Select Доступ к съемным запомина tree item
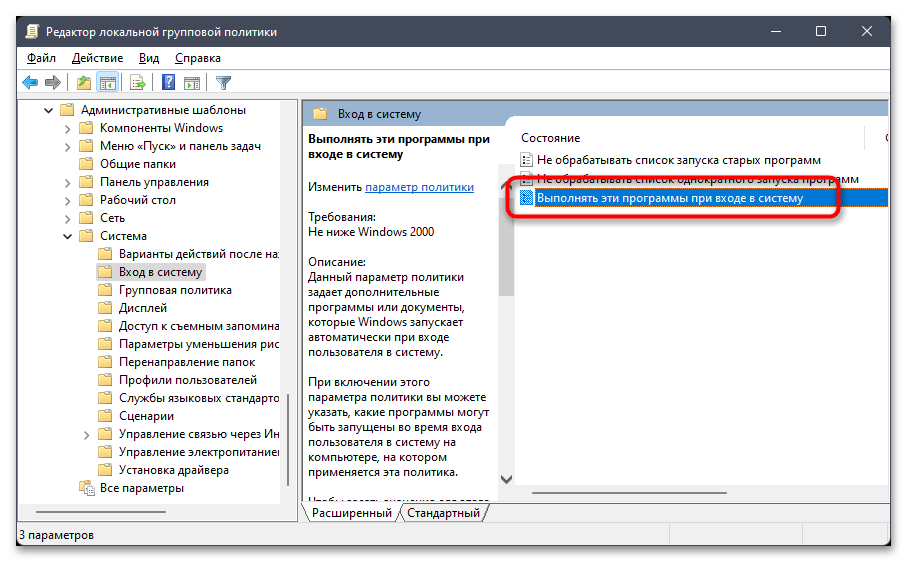The height and width of the screenshot is (562, 907). pyautogui.click(x=199, y=326)
